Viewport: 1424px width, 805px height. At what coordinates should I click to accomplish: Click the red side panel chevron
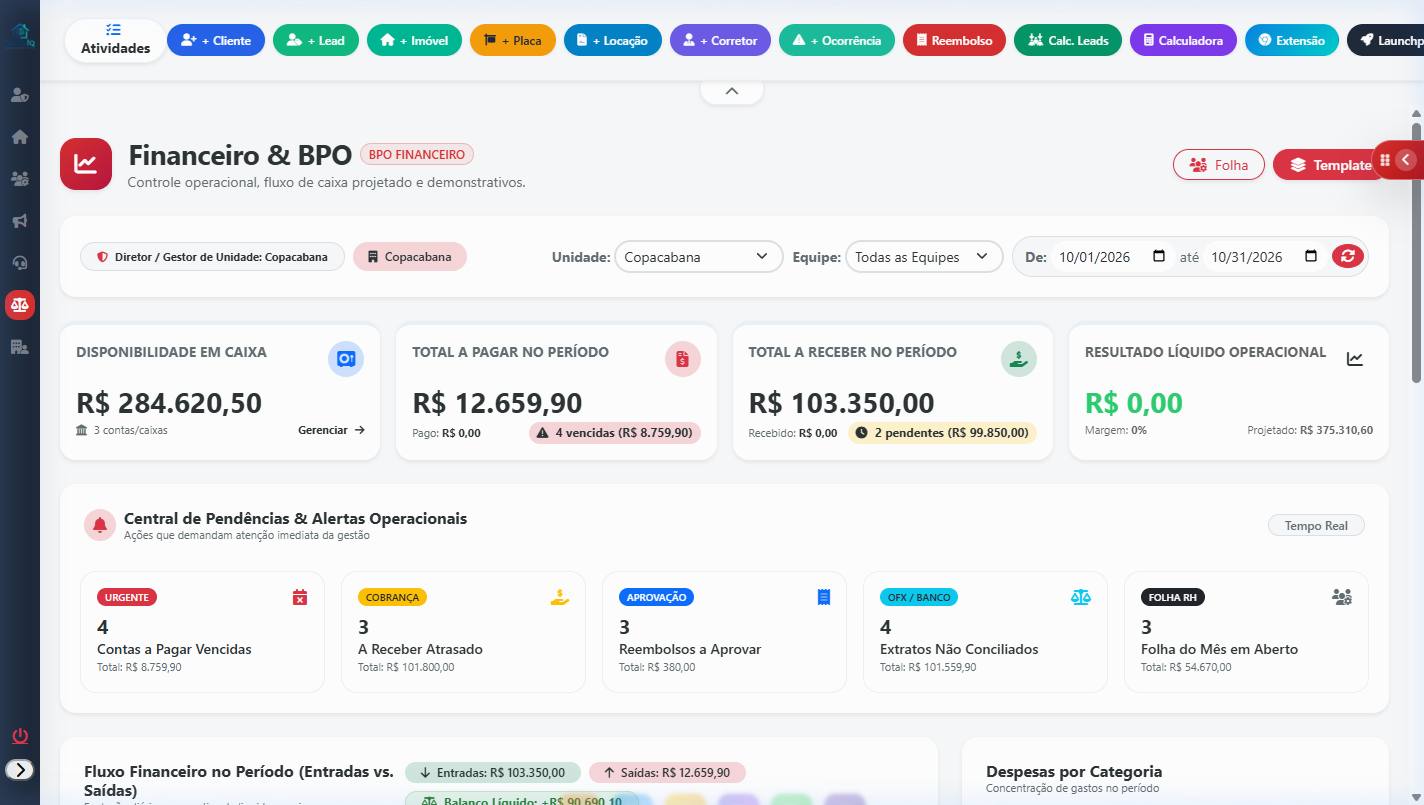tap(1406, 160)
